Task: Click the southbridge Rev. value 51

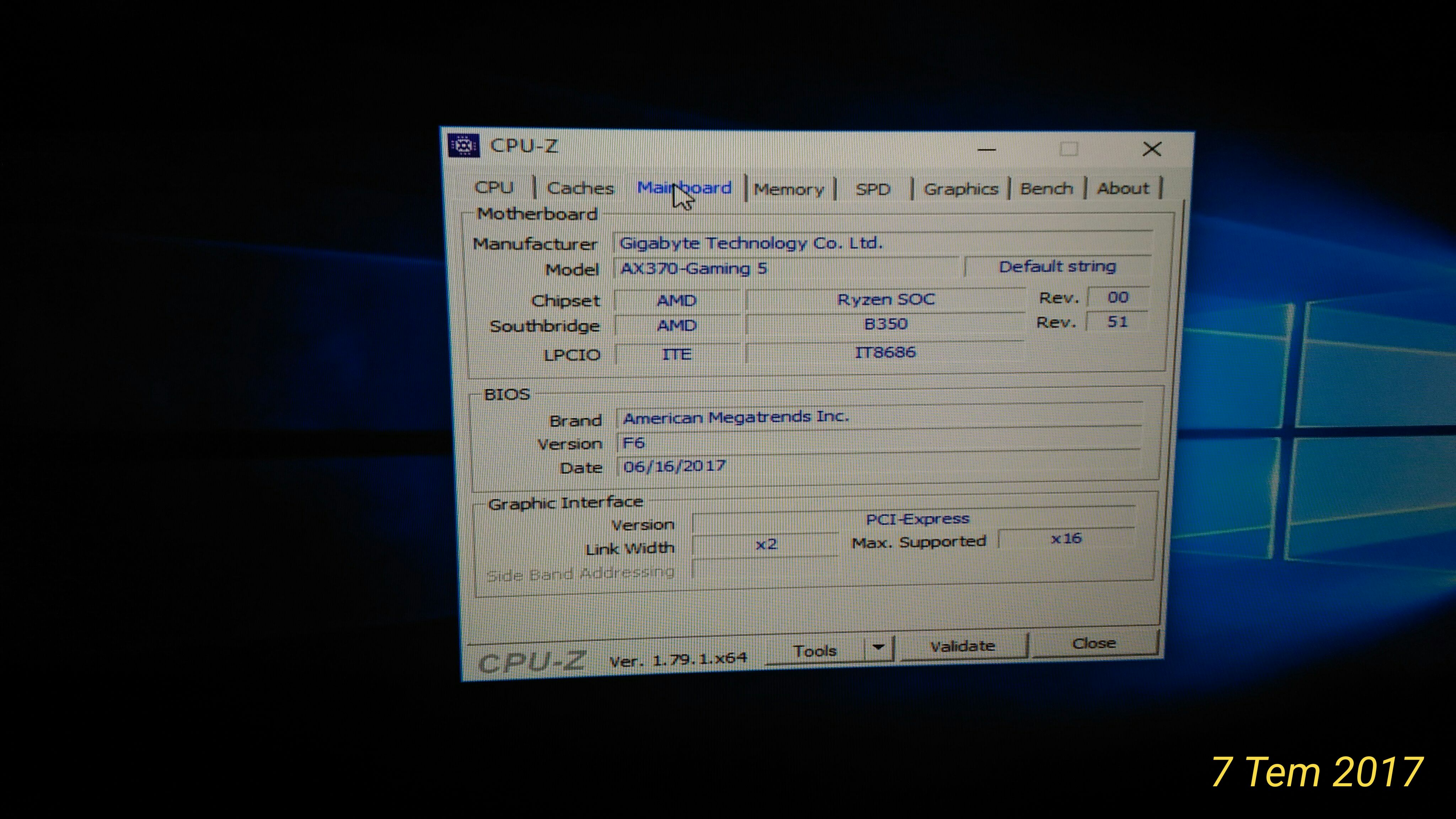Action: (x=1117, y=322)
